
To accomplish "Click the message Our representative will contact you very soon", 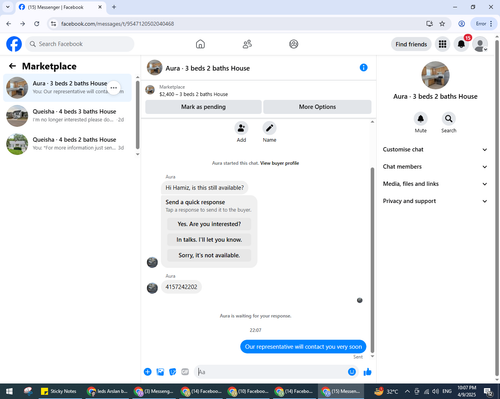I will coord(303,347).
